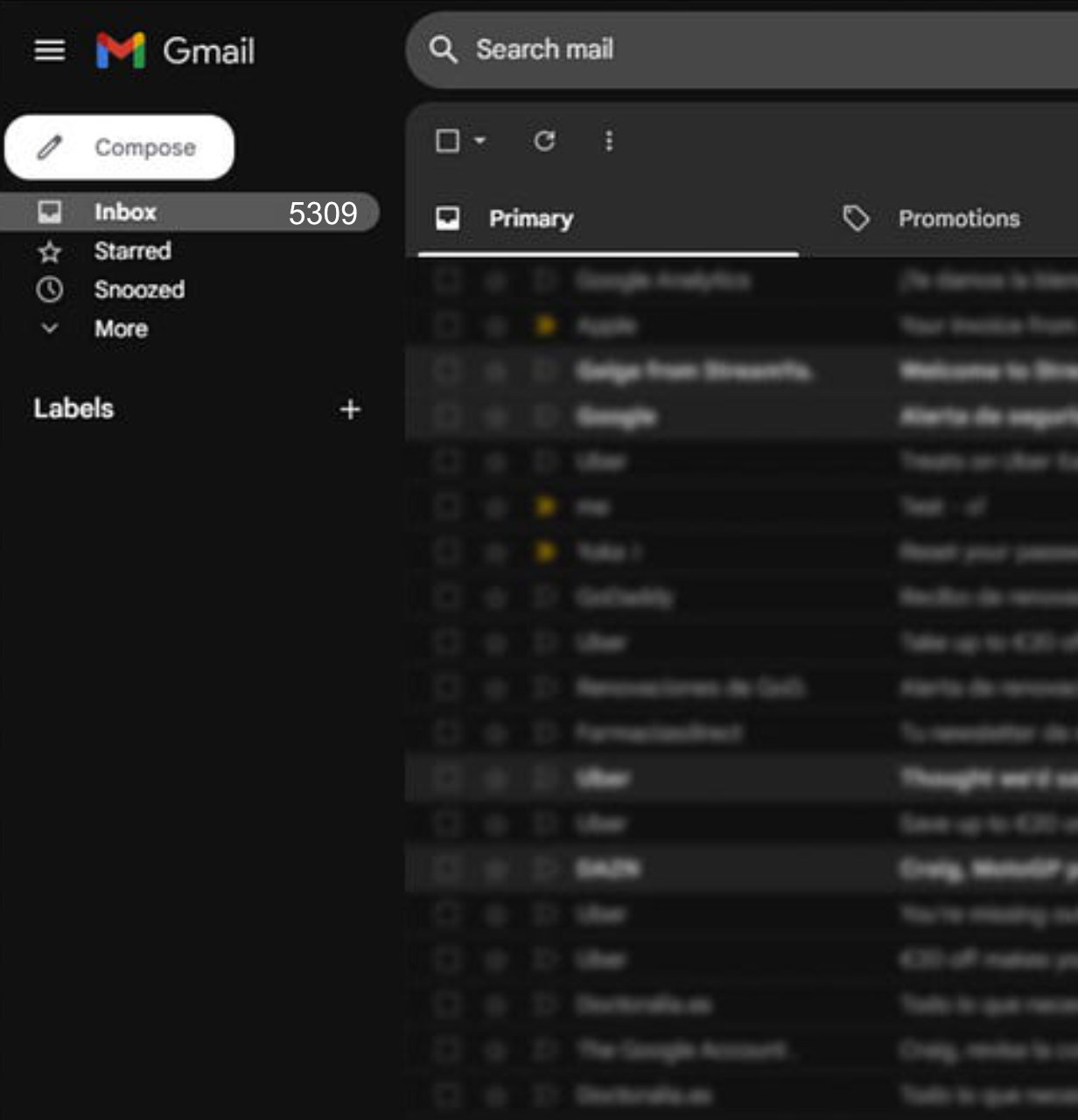Click the Gmail logo

(175, 51)
